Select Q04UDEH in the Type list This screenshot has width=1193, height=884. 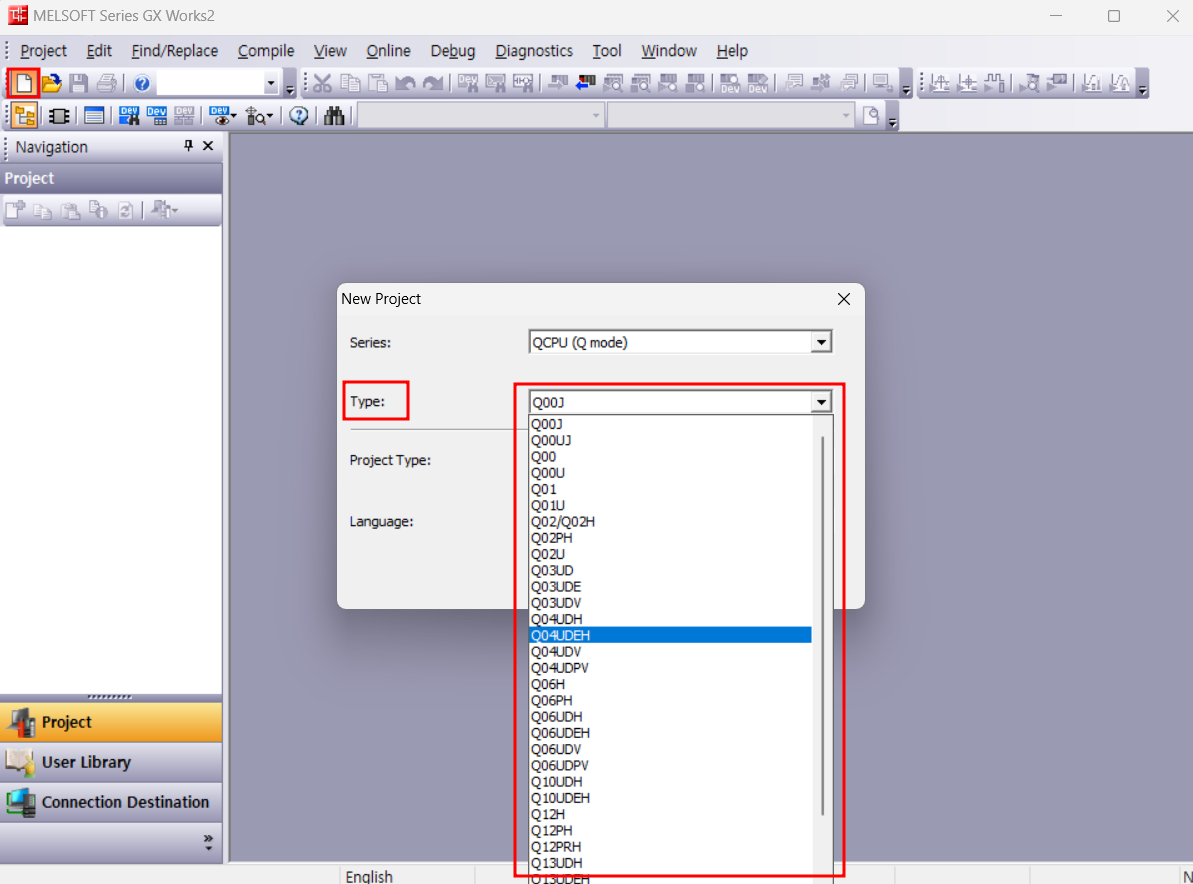tap(670, 635)
